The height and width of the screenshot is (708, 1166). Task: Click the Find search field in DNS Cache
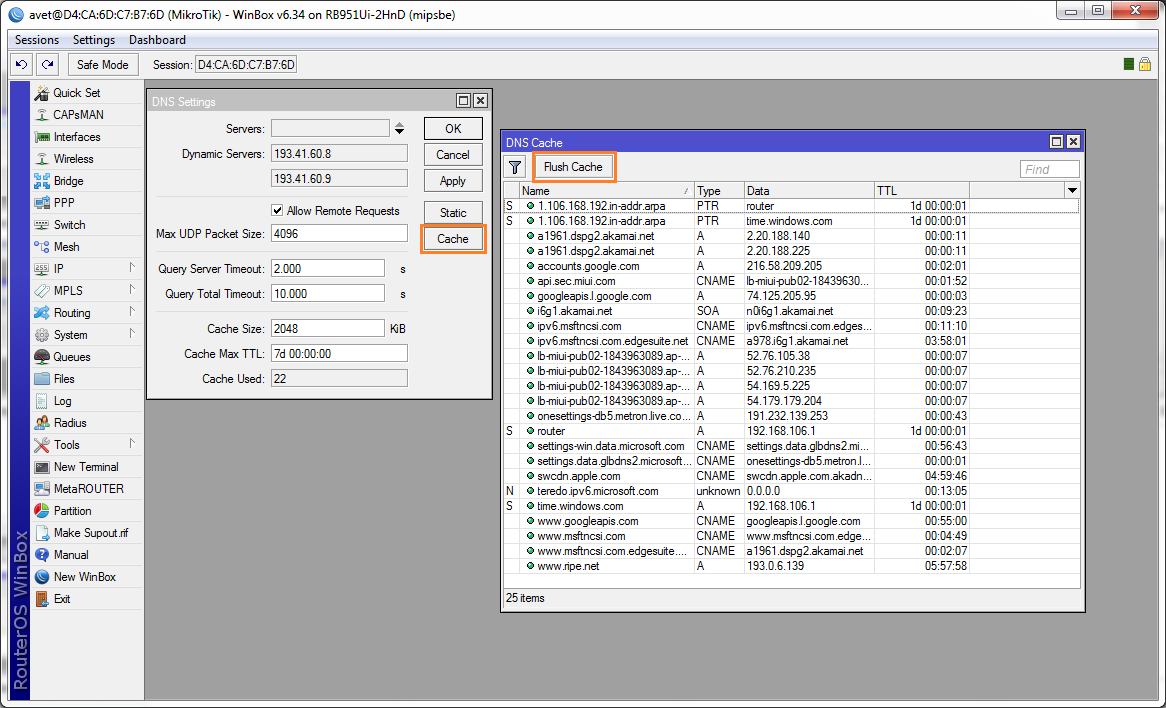point(1049,169)
